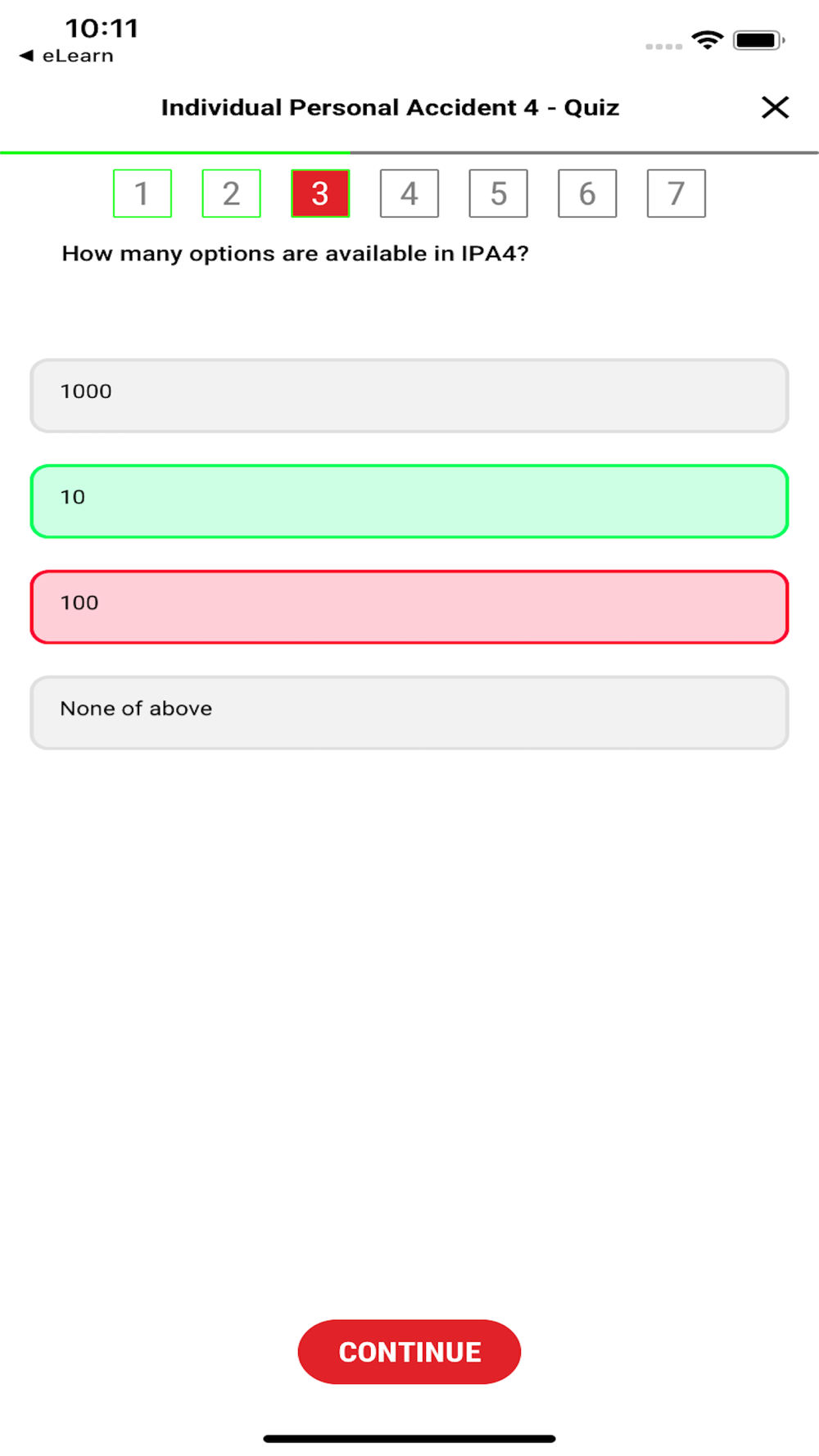This screenshot has height=1456, width=819.
Task: Choose the red answer 100
Action: [x=409, y=607]
